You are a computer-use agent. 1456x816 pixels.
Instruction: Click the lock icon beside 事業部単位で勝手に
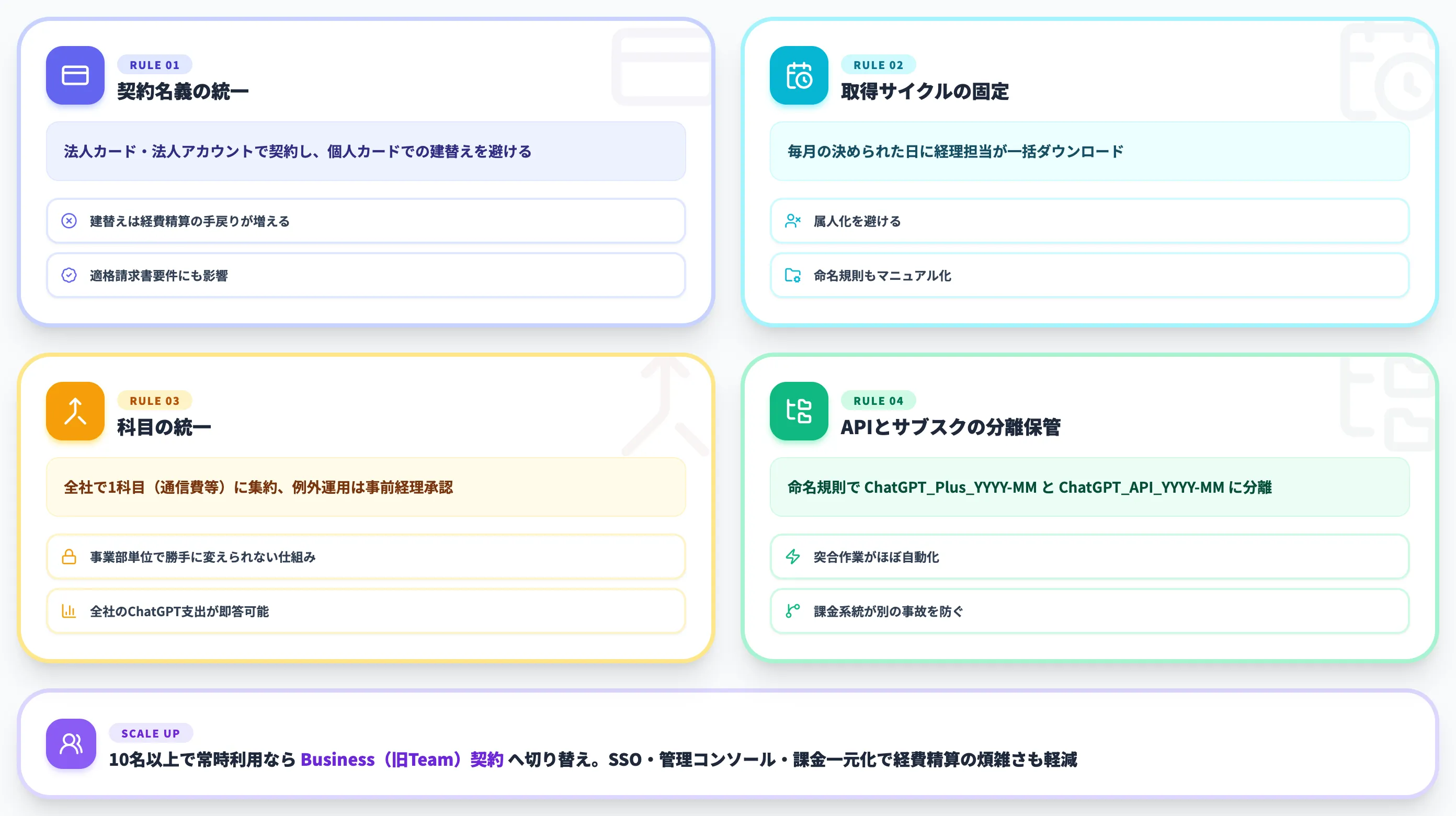pyautogui.click(x=69, y=557)
